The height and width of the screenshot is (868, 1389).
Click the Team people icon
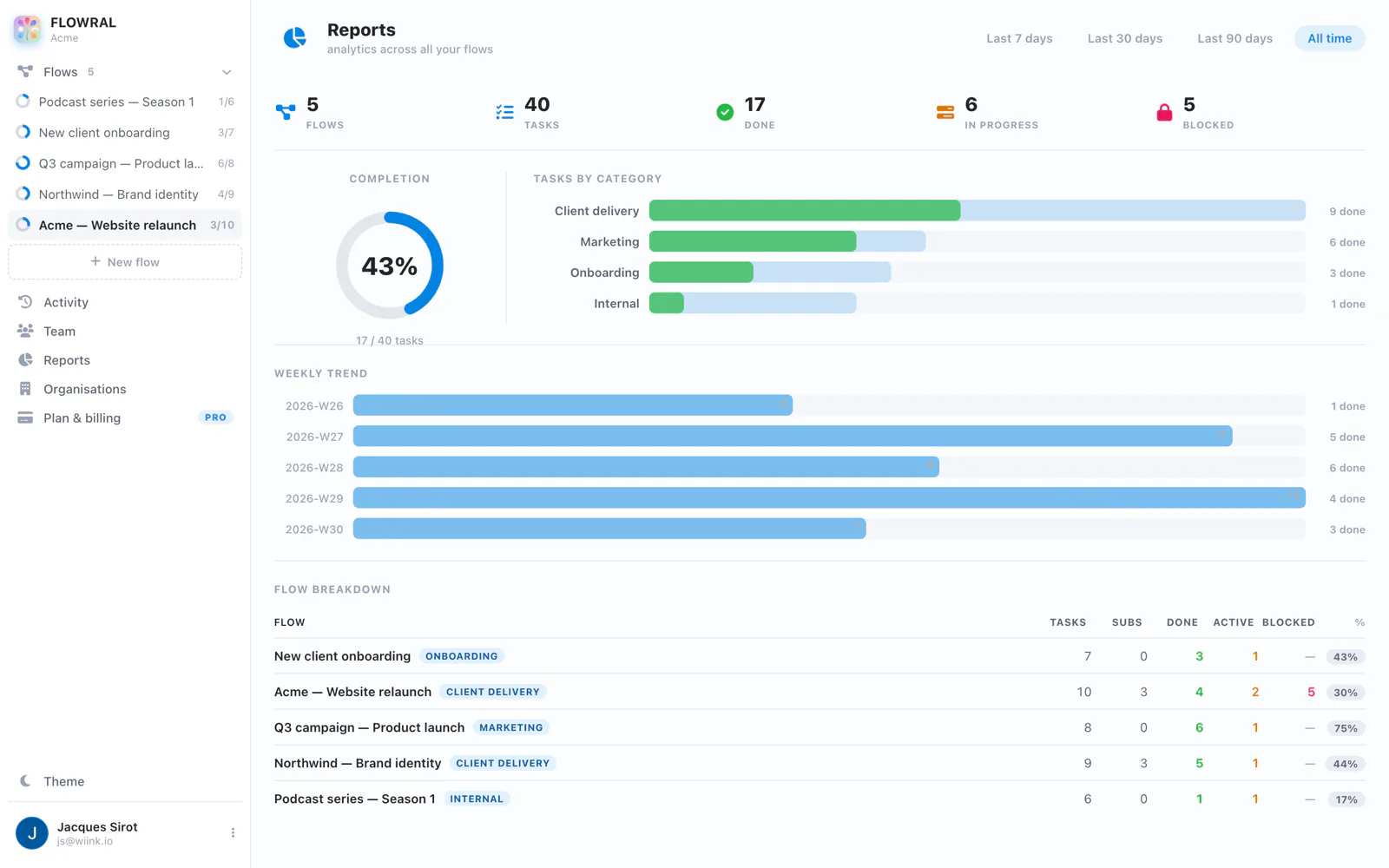point(25,331)
